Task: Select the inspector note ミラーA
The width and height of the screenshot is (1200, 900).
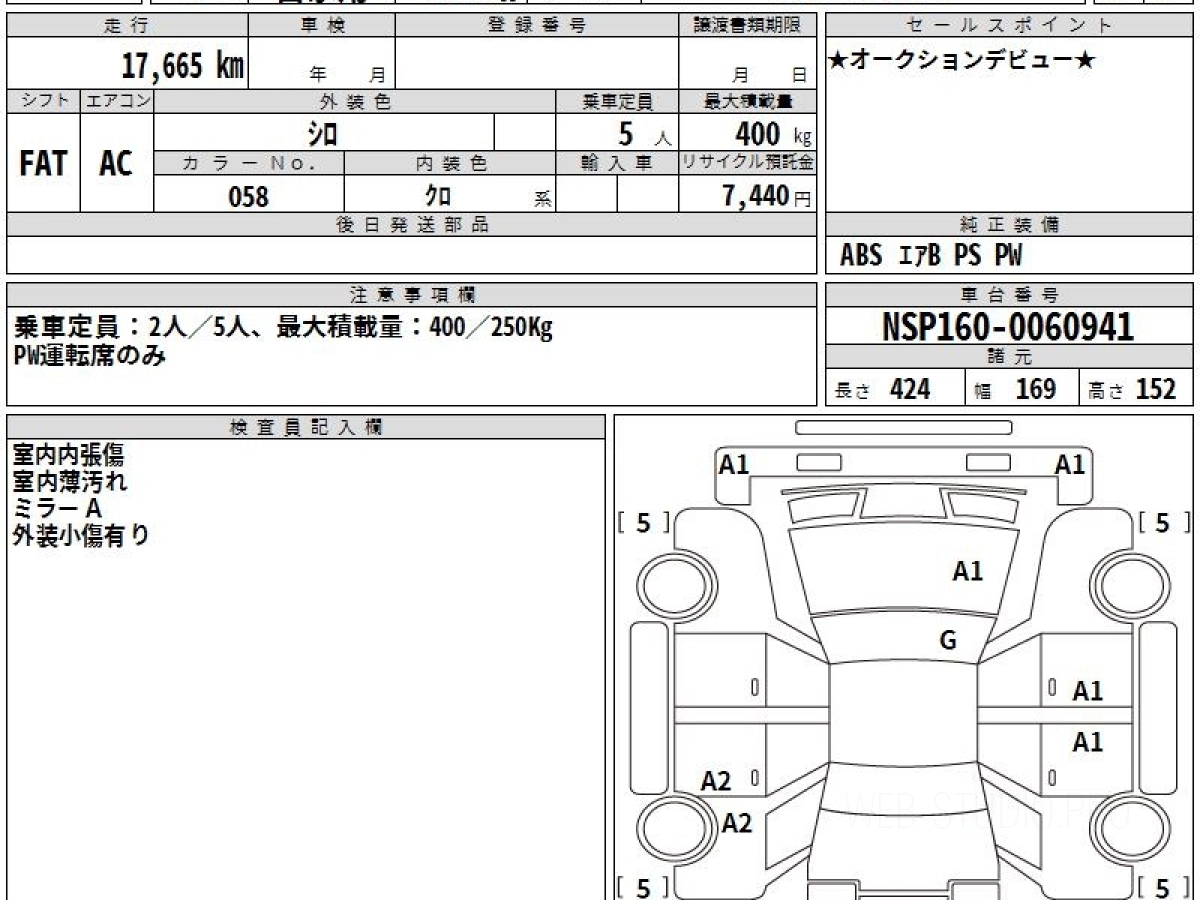Action: tap(57, 508)
